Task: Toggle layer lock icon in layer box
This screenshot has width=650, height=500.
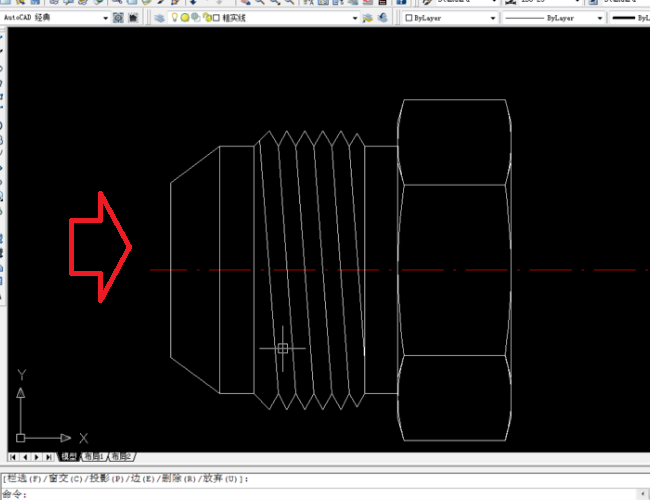Action: (x=206, y=17)
